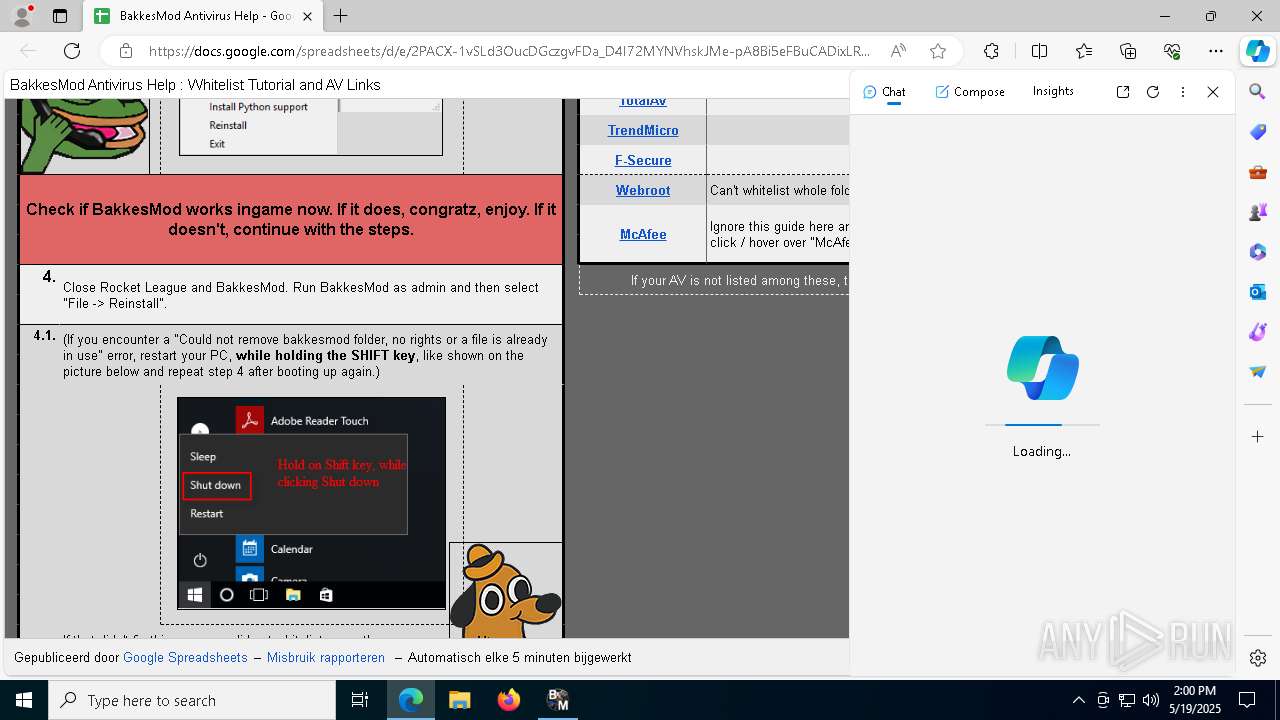Switch to the Compose tab in Copilot
The width and height of the screenshot is (1280, 720).
coord(970,92)
